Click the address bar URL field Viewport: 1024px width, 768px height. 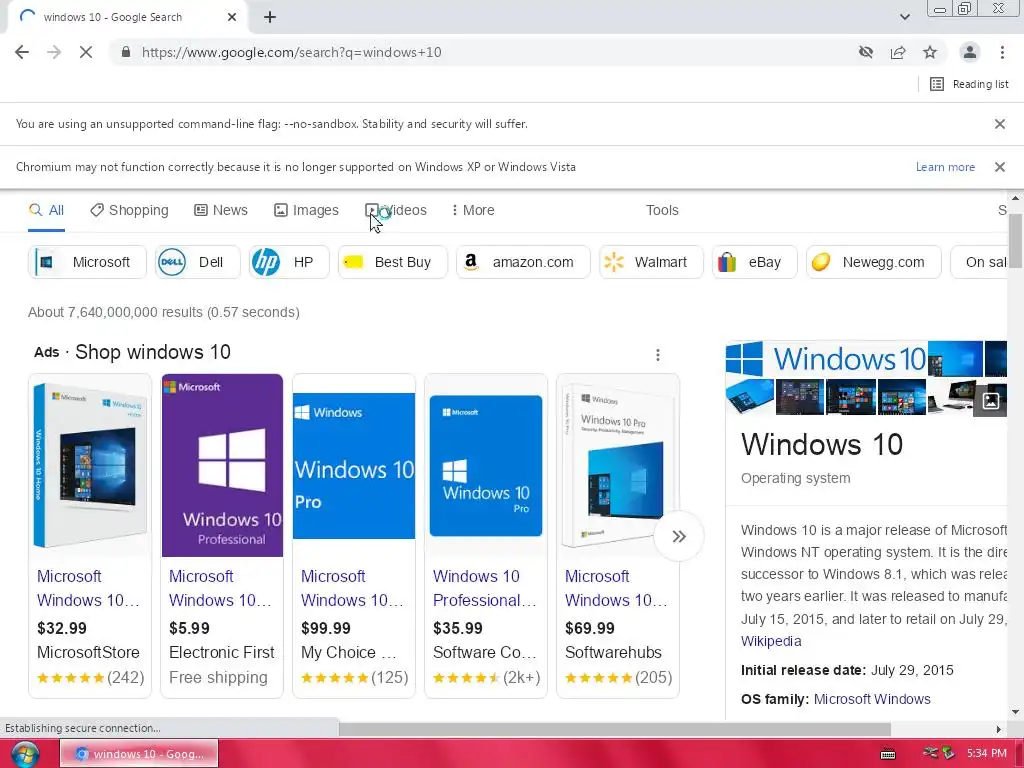tap(483, 52)
